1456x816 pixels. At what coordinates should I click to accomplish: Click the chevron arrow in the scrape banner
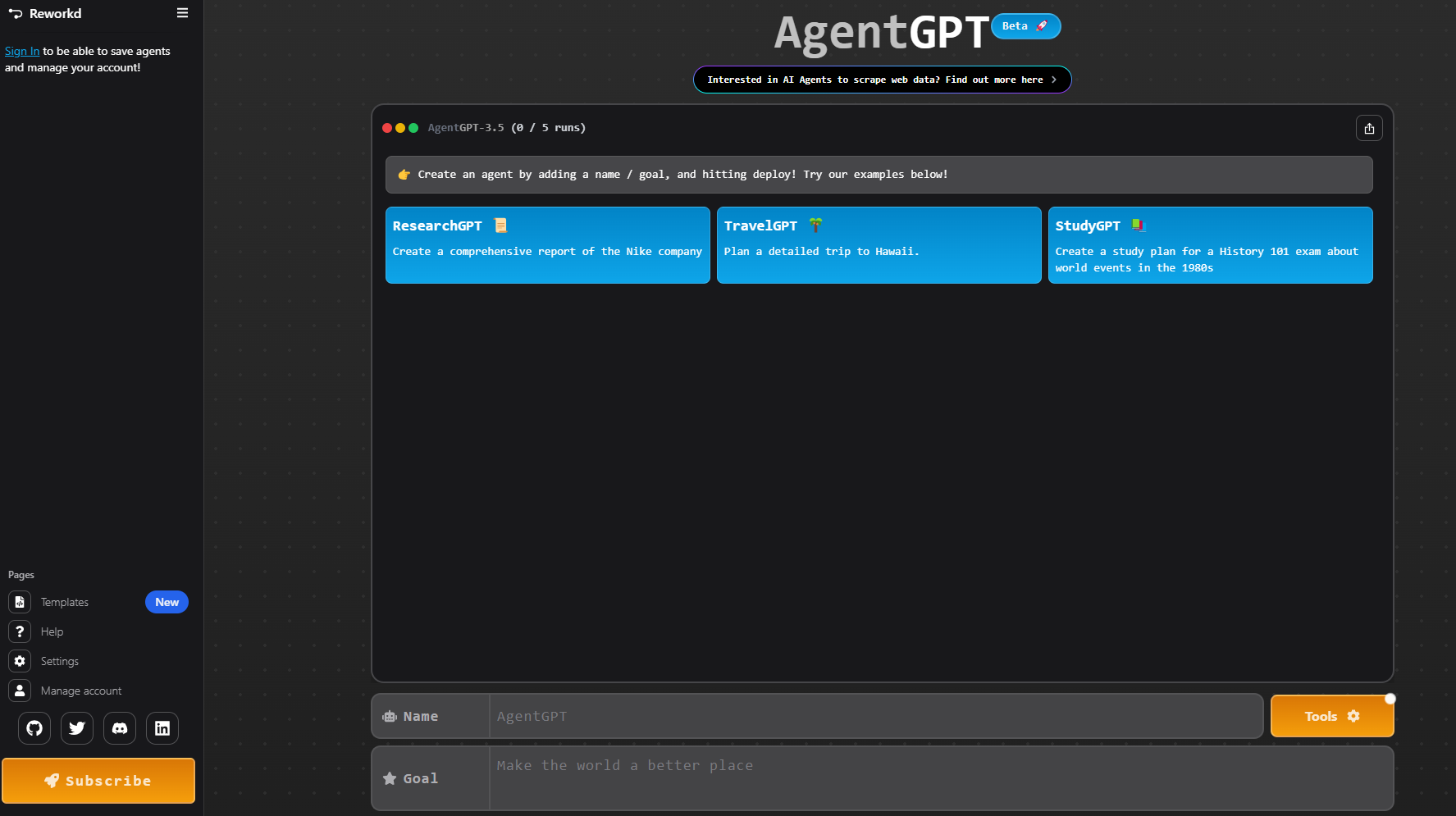coord(1054,80)
